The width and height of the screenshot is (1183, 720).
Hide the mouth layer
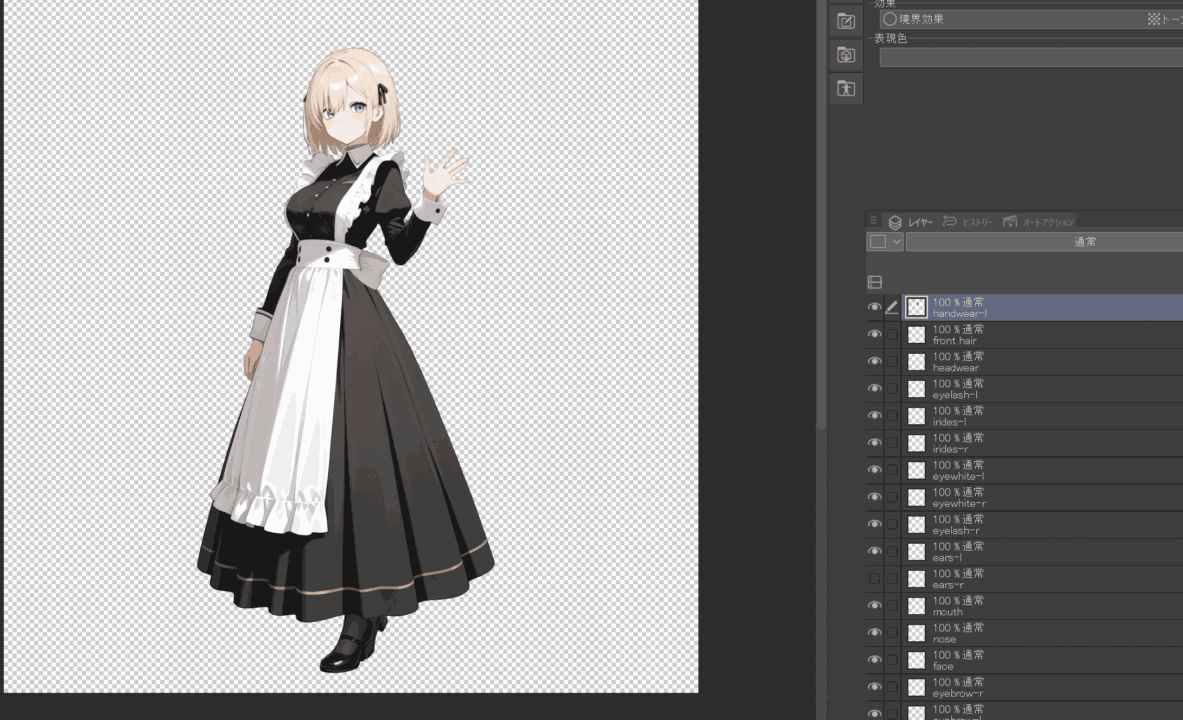click(x=874, y=606)
